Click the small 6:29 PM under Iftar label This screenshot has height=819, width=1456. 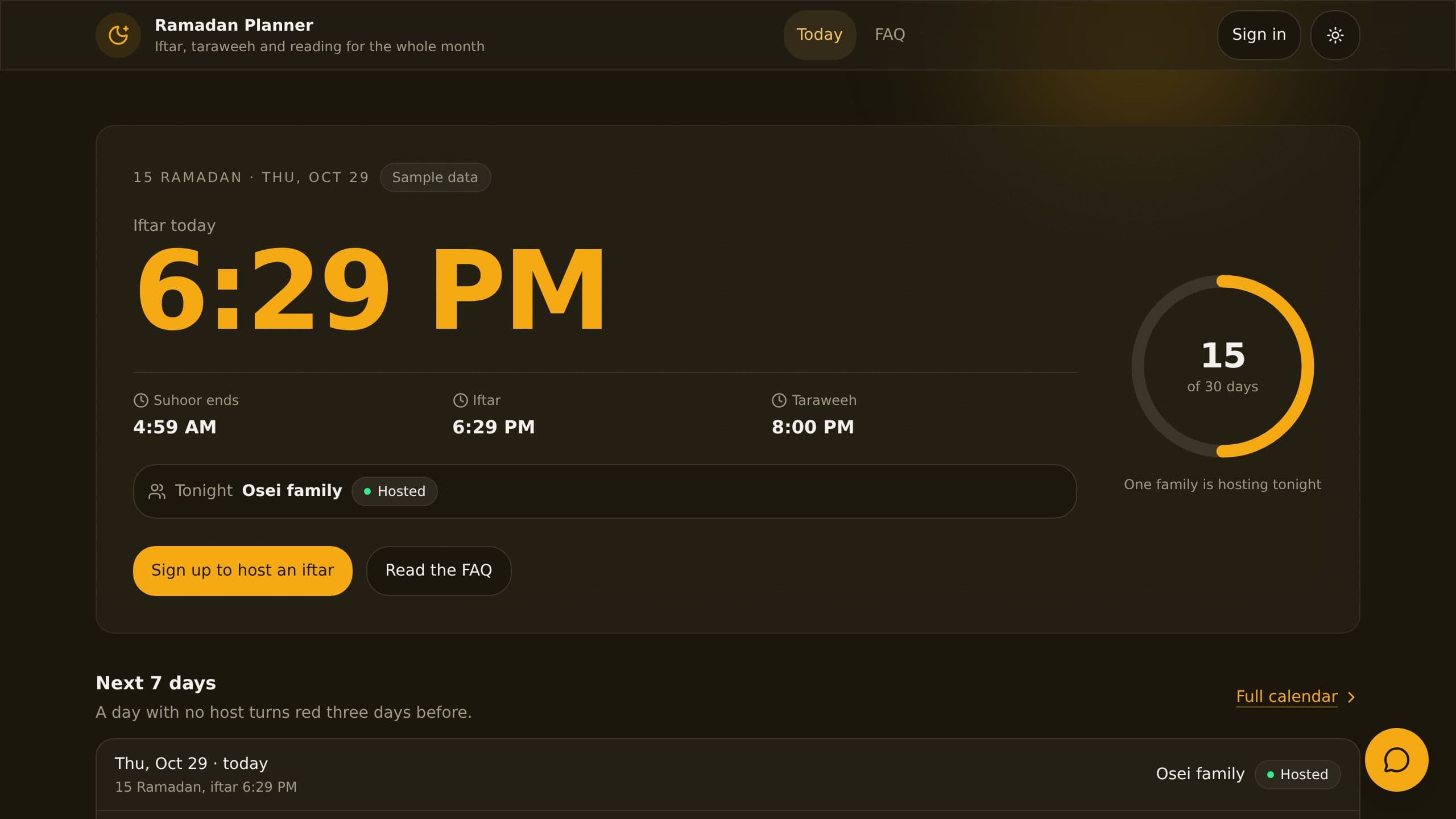tap(493, 427)
